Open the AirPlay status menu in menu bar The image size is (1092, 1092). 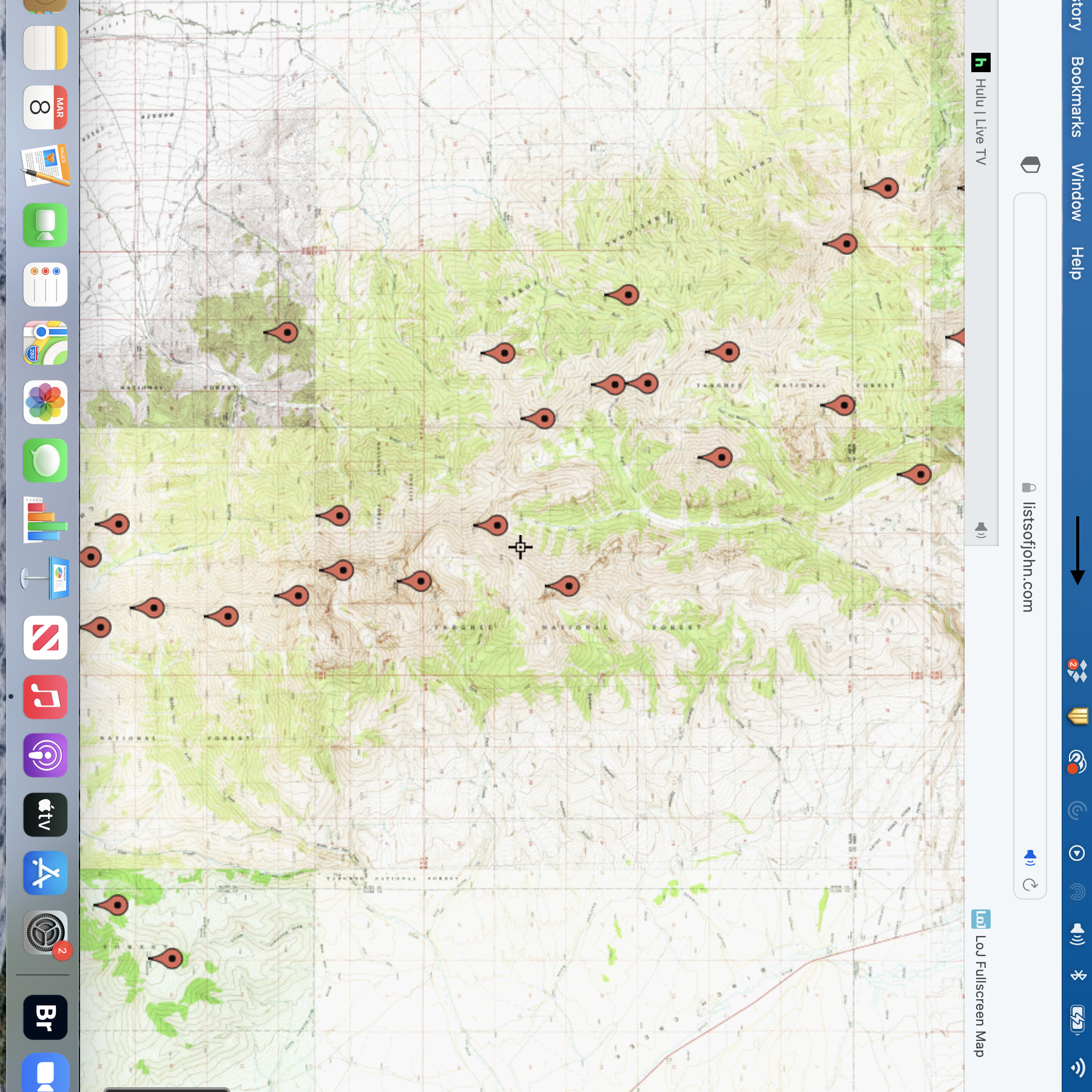1077,934
